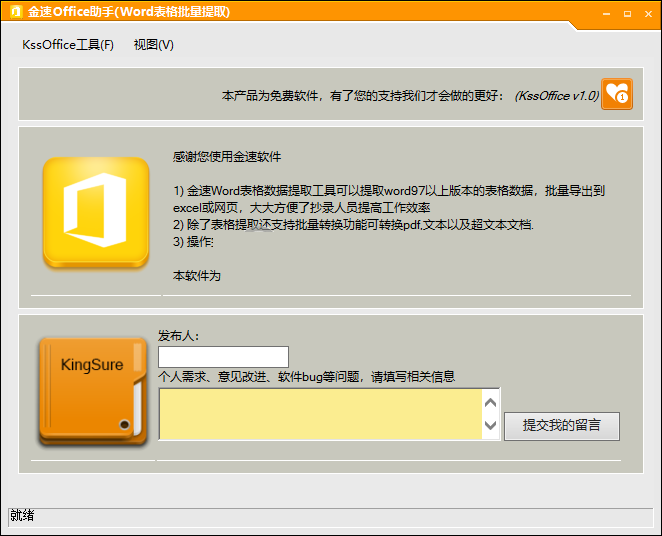Click the orange KingSure folder icon
662x536 pixels.
(92, 391)
